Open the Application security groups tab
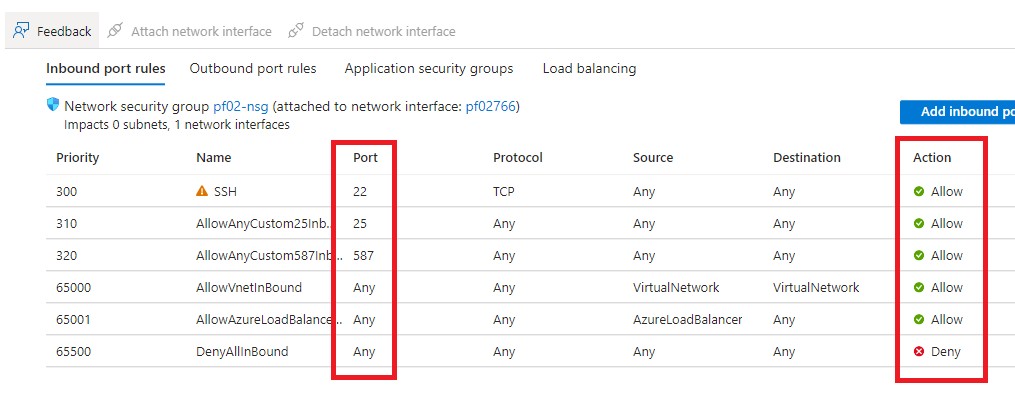The height and width of the screenshot is (399, 1015). 429,68
